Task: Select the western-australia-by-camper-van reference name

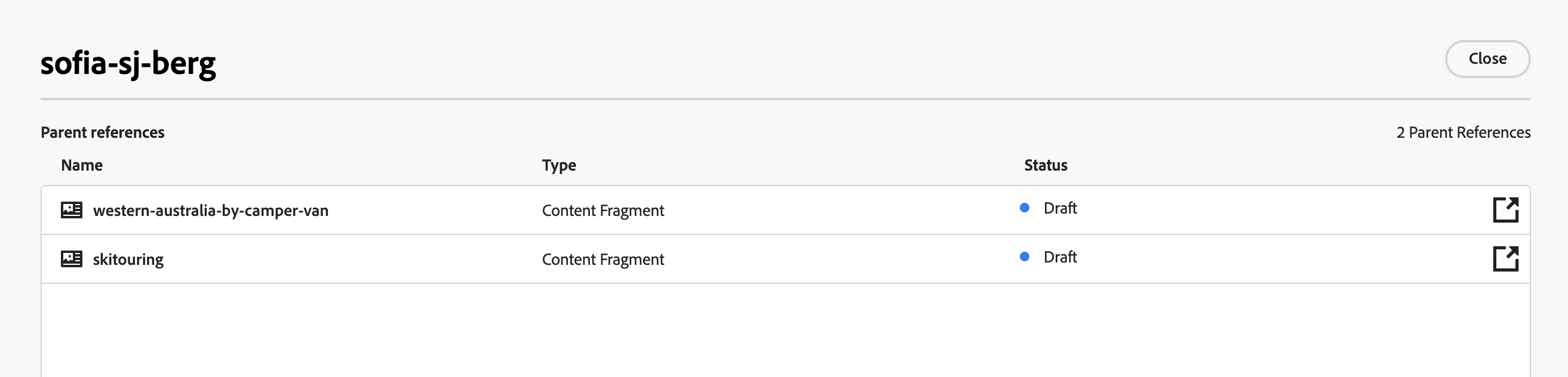Action: coord(211,211)
